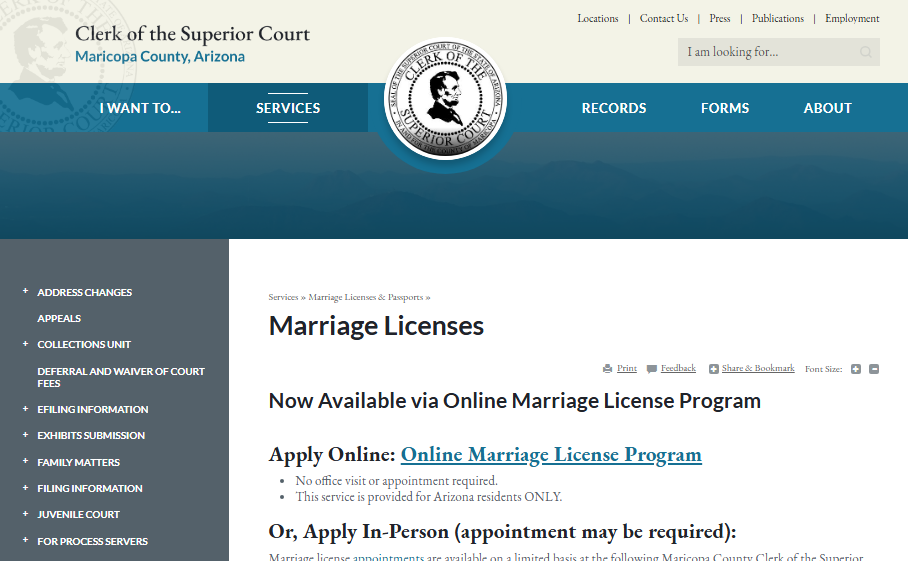Expand the Juvenile Court sidebar section
The height and width of the screenshot is (561, 908).
(x=25, y=514)
